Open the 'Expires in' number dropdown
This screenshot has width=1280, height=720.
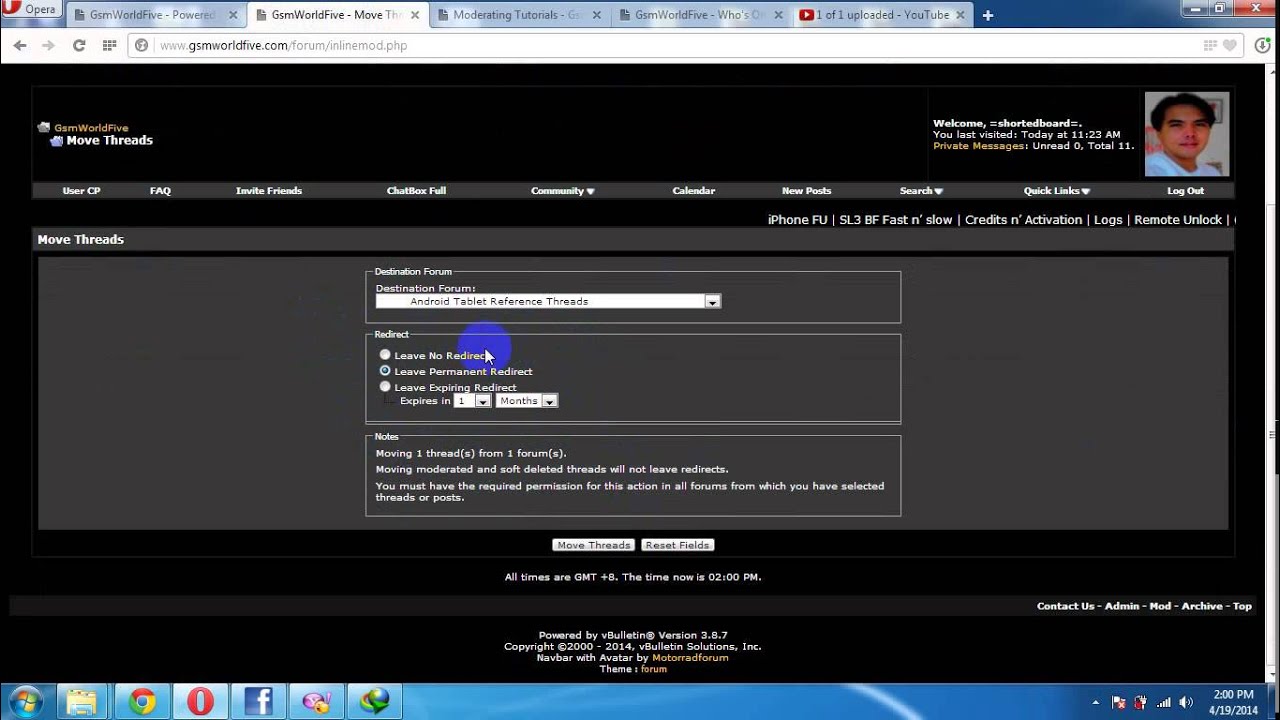472,401
